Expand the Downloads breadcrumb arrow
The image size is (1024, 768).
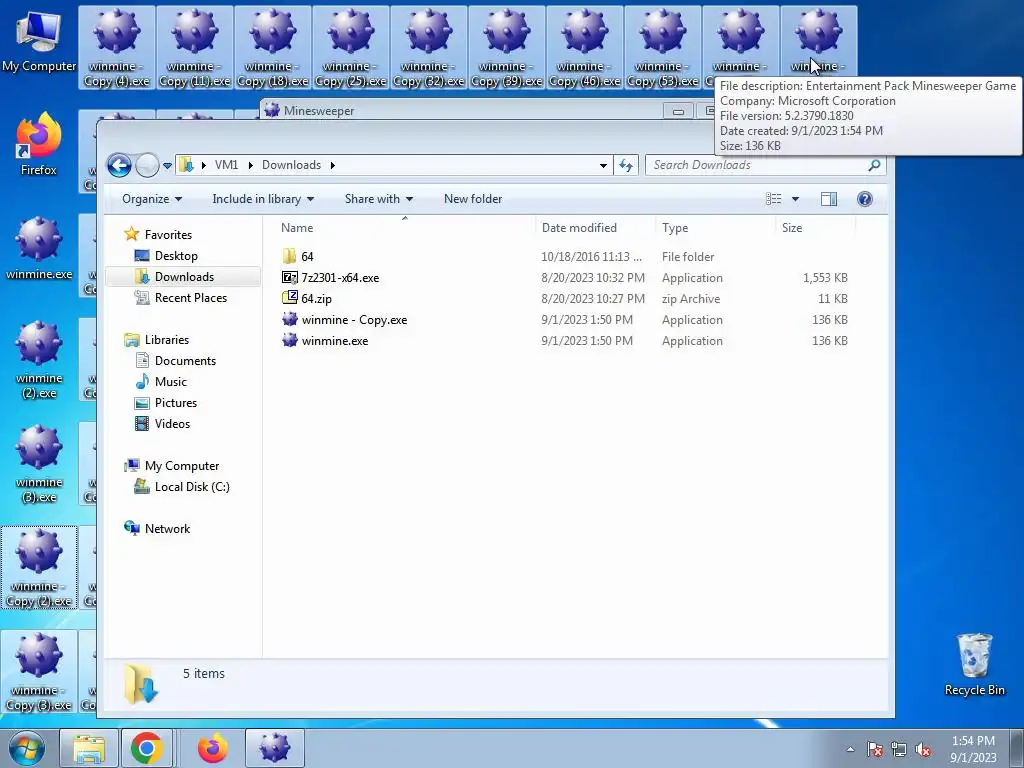tap(332, 165)
